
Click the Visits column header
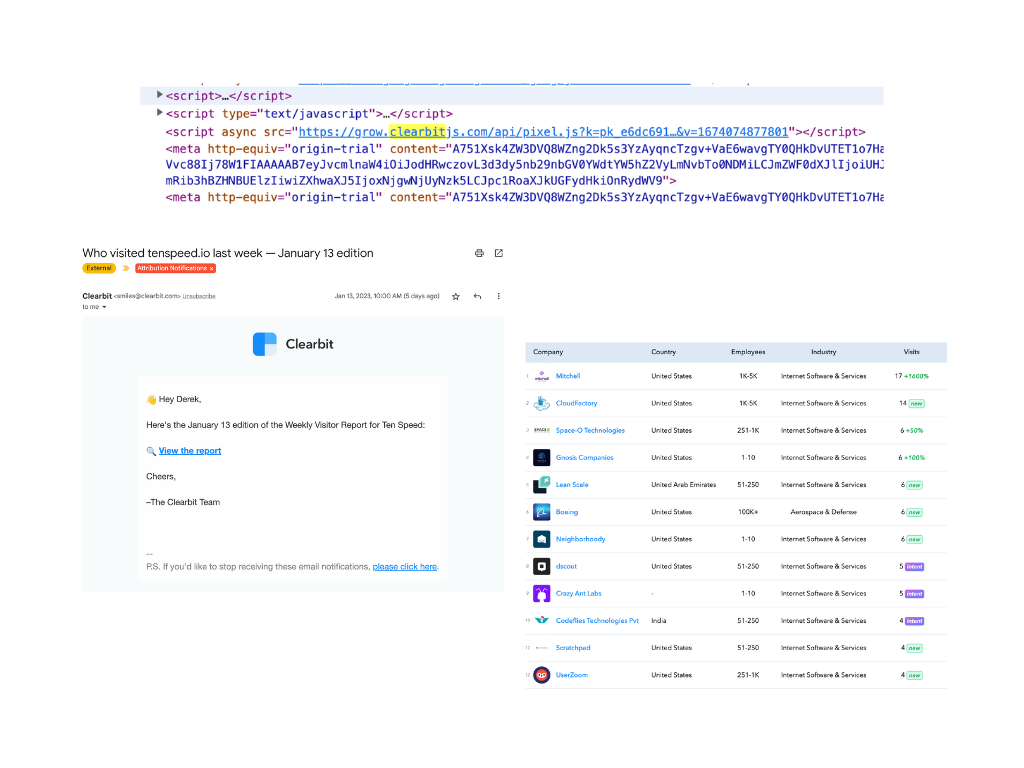[x=912, y=352]
